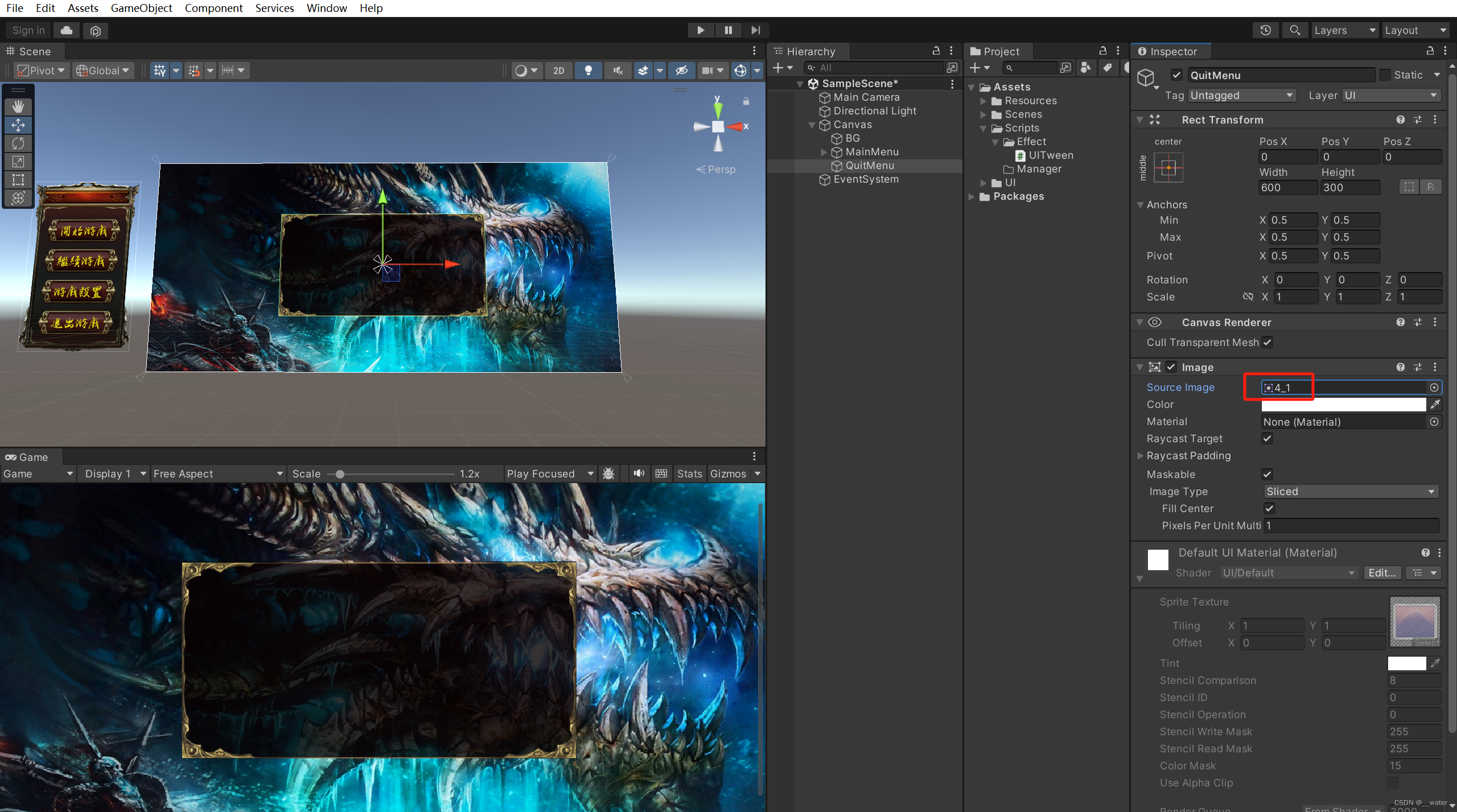The width and height of the screenshot is (1457, 812).
Task: Open the cloud services icon
Action: coord(67,30)
